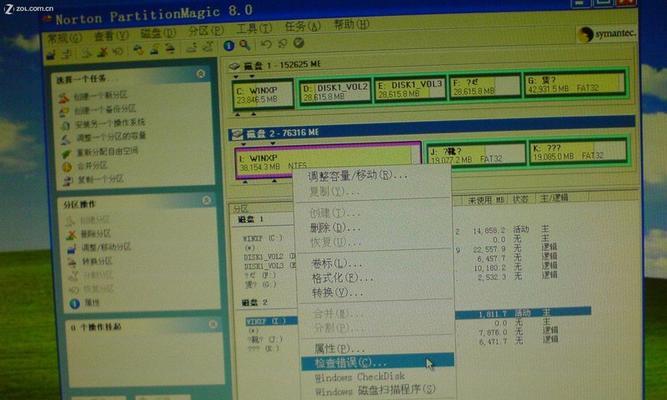Open the 帮助(H) menu
Image resolution: width=667 pixels, height=400 pixels.
coord(351,24)
